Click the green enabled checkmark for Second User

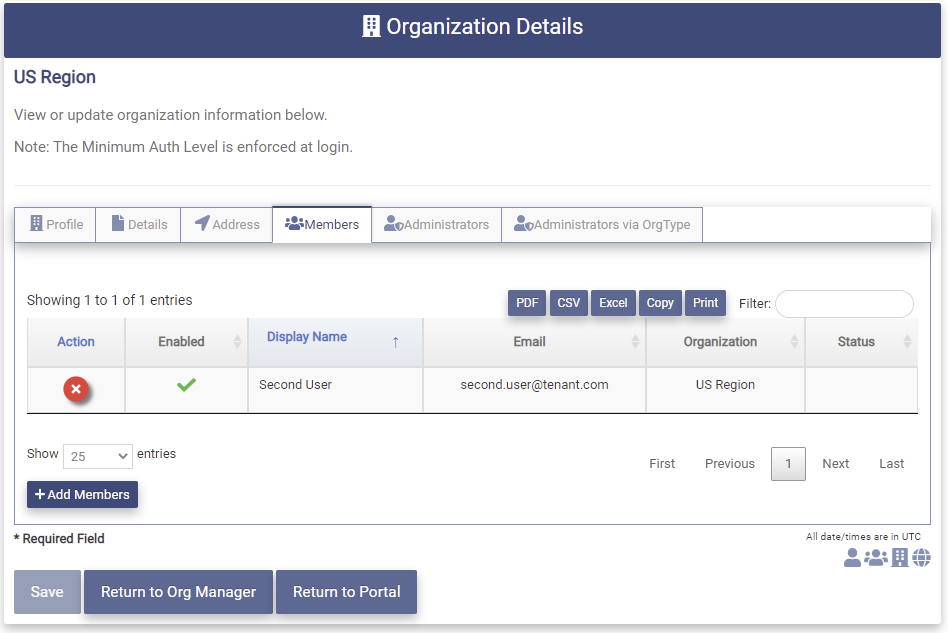(186, 385)
